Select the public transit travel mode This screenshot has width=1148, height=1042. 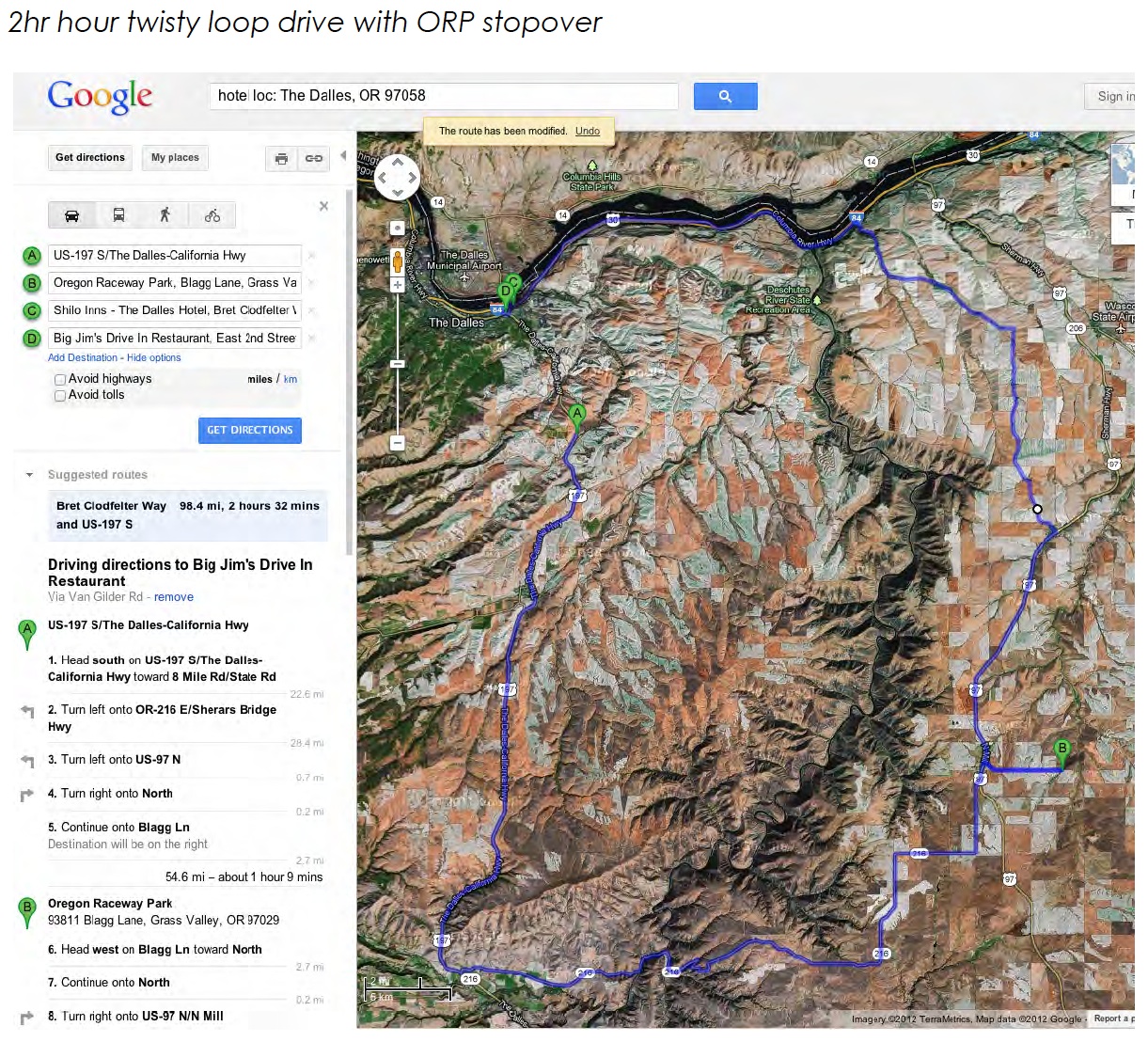tap(118, 215)
